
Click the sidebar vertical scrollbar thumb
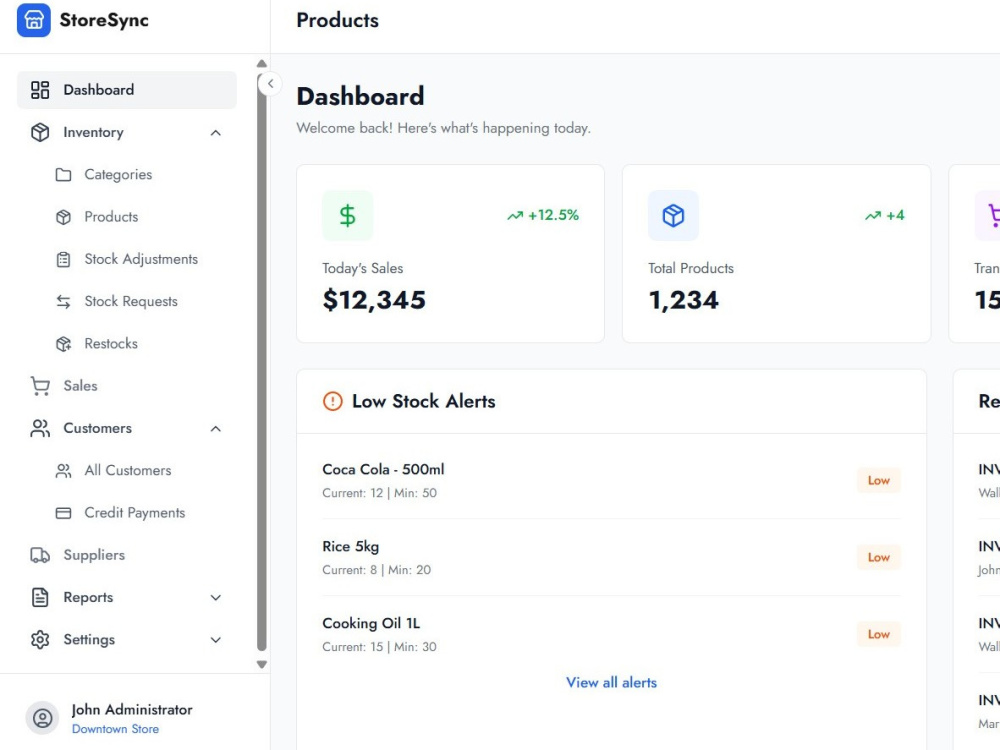(261, 360)
